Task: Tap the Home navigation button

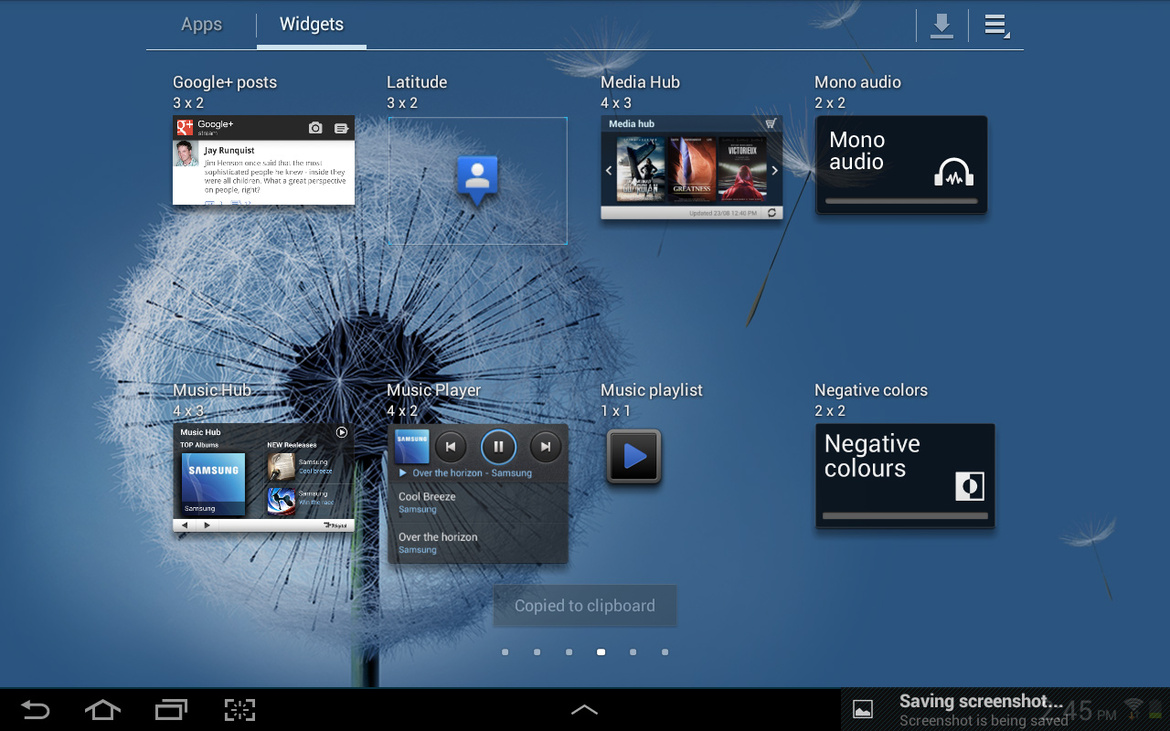Action: (x=103, y=709)
